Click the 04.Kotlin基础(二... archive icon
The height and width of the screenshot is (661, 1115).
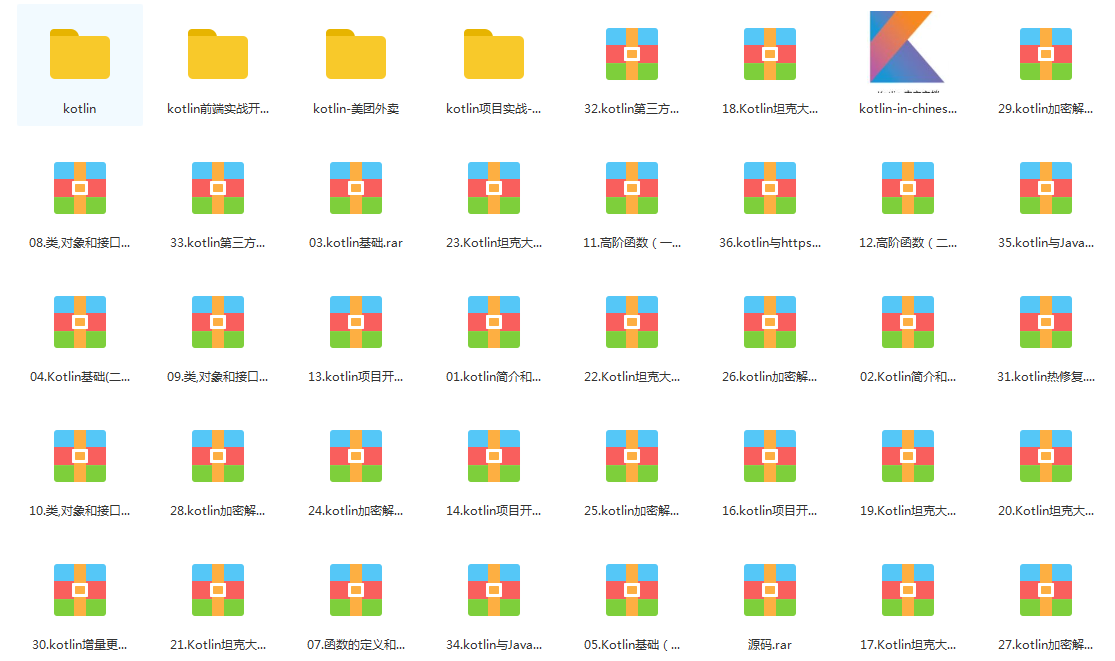click(x=80, y=322)
